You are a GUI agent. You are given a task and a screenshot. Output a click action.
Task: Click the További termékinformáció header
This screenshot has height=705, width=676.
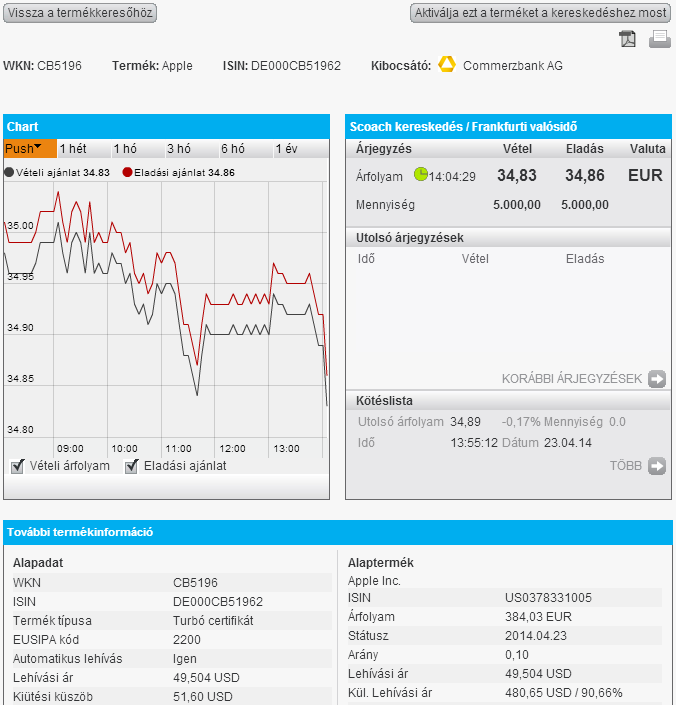[338, 532]
